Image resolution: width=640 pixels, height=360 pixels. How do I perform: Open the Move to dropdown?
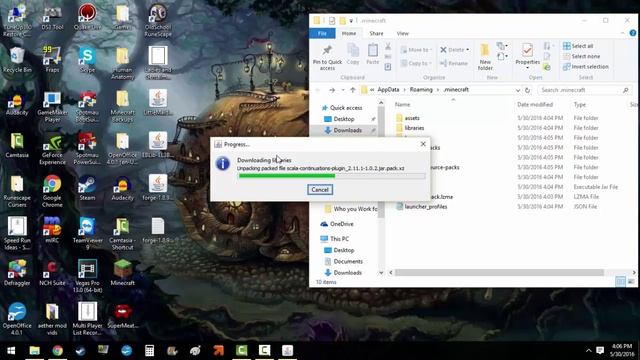(x=416, y=50)
